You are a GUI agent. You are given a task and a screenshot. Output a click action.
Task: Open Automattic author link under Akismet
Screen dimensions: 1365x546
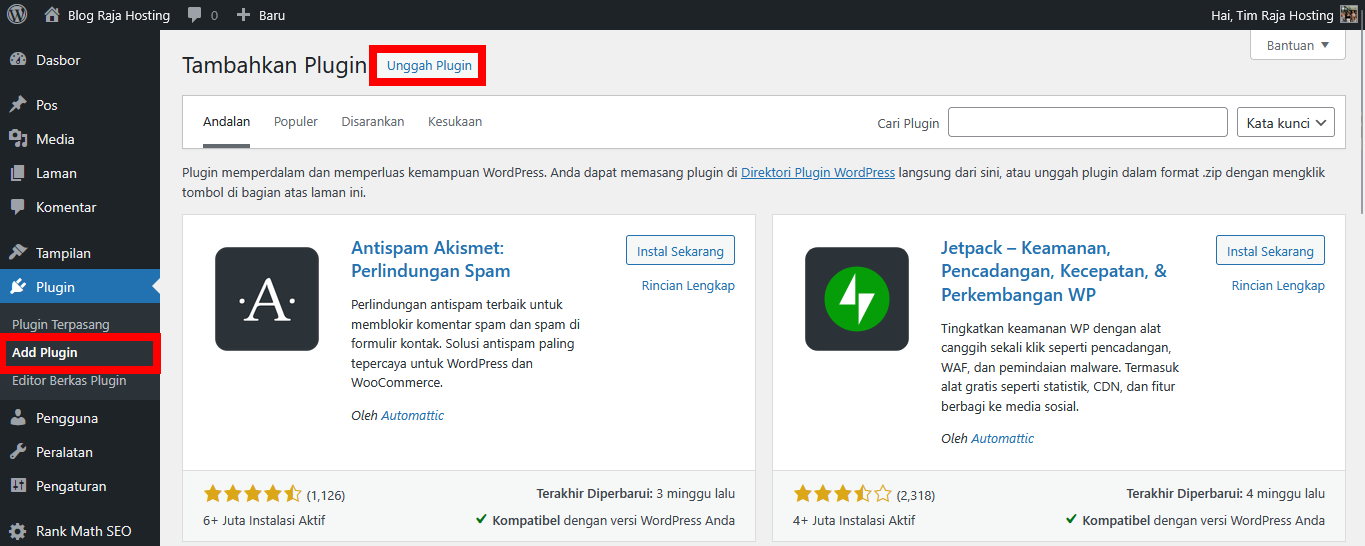pyautogui.click(x=412, y=415)
